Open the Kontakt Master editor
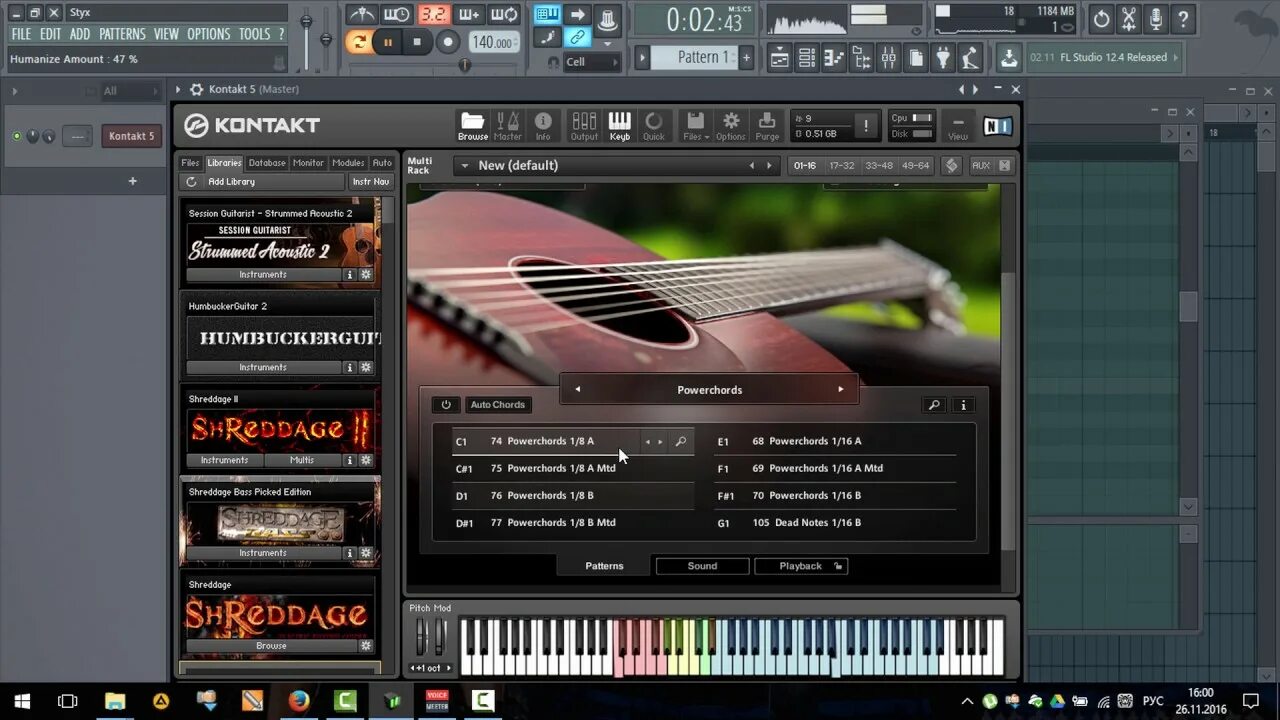Screen dimensions: 1280x720 [x=508, y=126]
